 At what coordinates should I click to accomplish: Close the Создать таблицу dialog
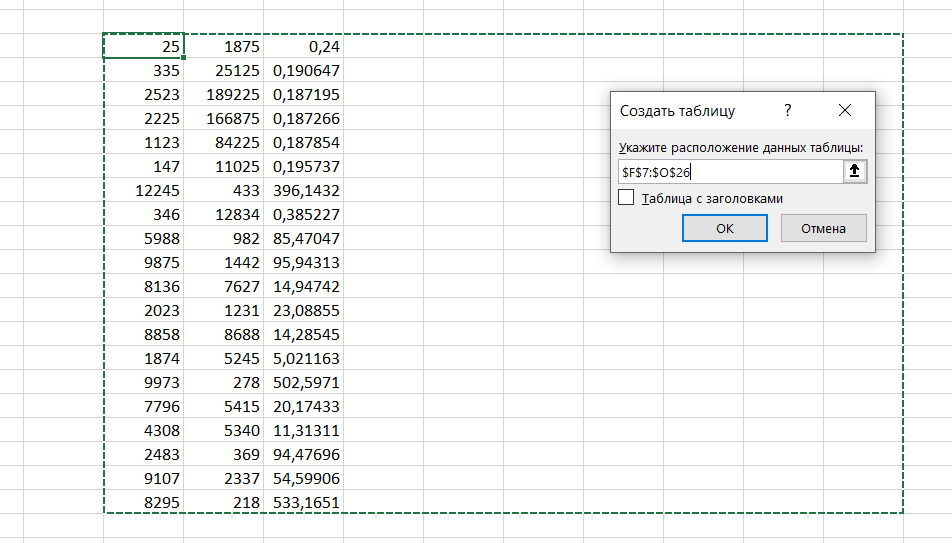point(845,110)
